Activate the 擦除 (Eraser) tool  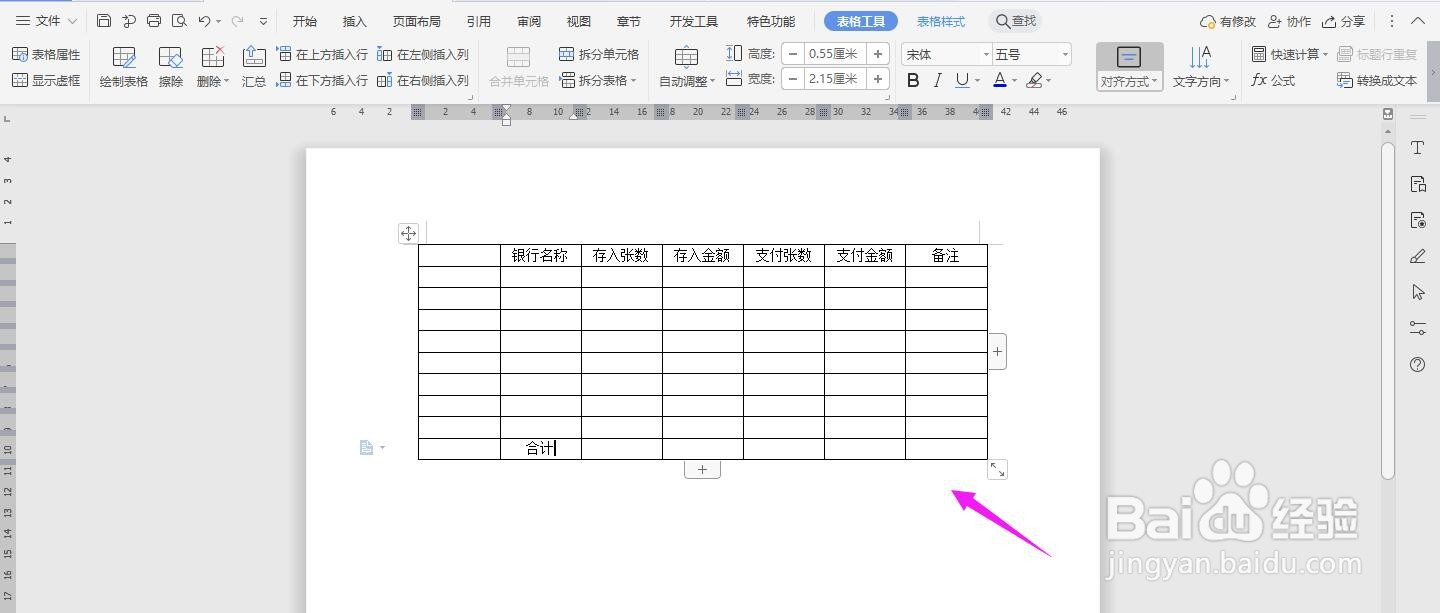170,66
